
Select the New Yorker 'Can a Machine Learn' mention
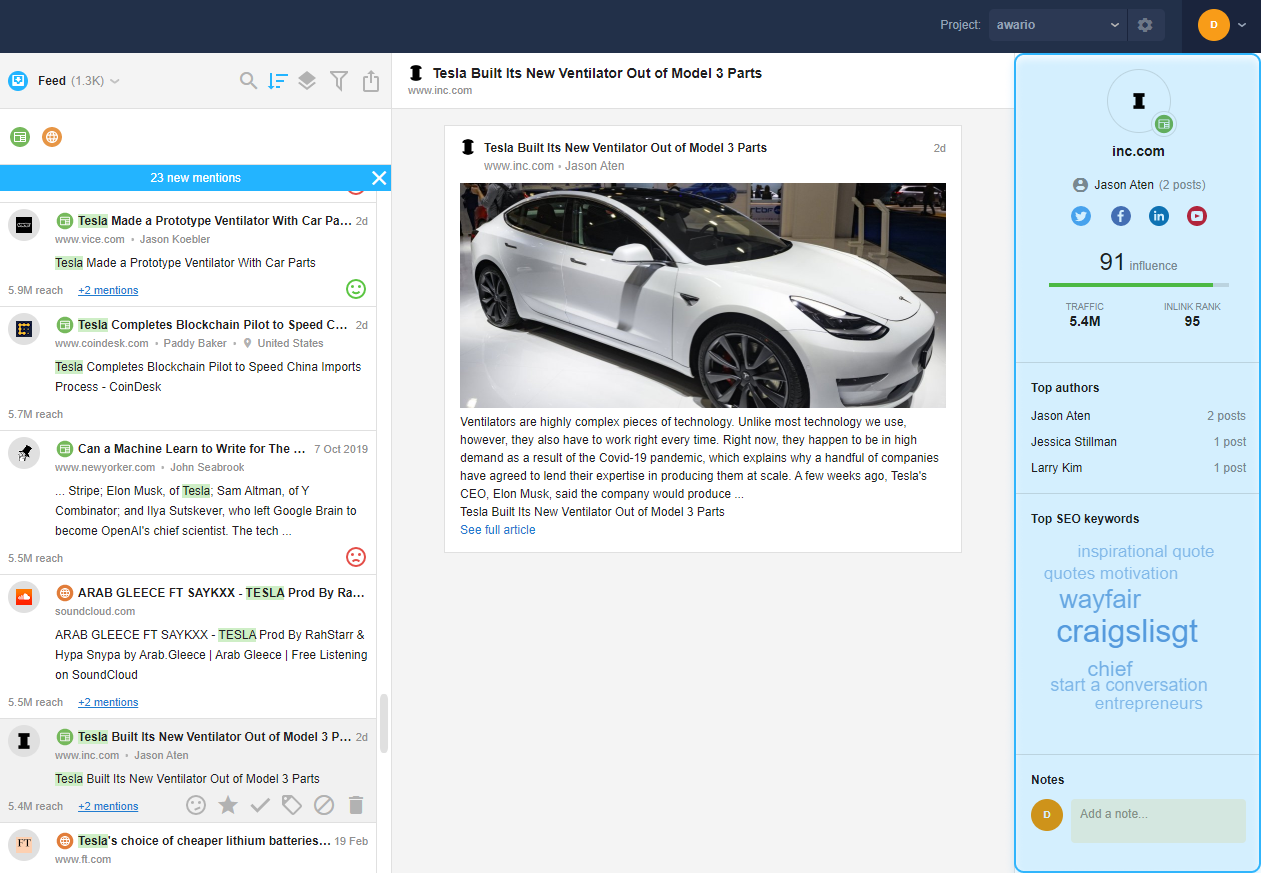(188, 502)
